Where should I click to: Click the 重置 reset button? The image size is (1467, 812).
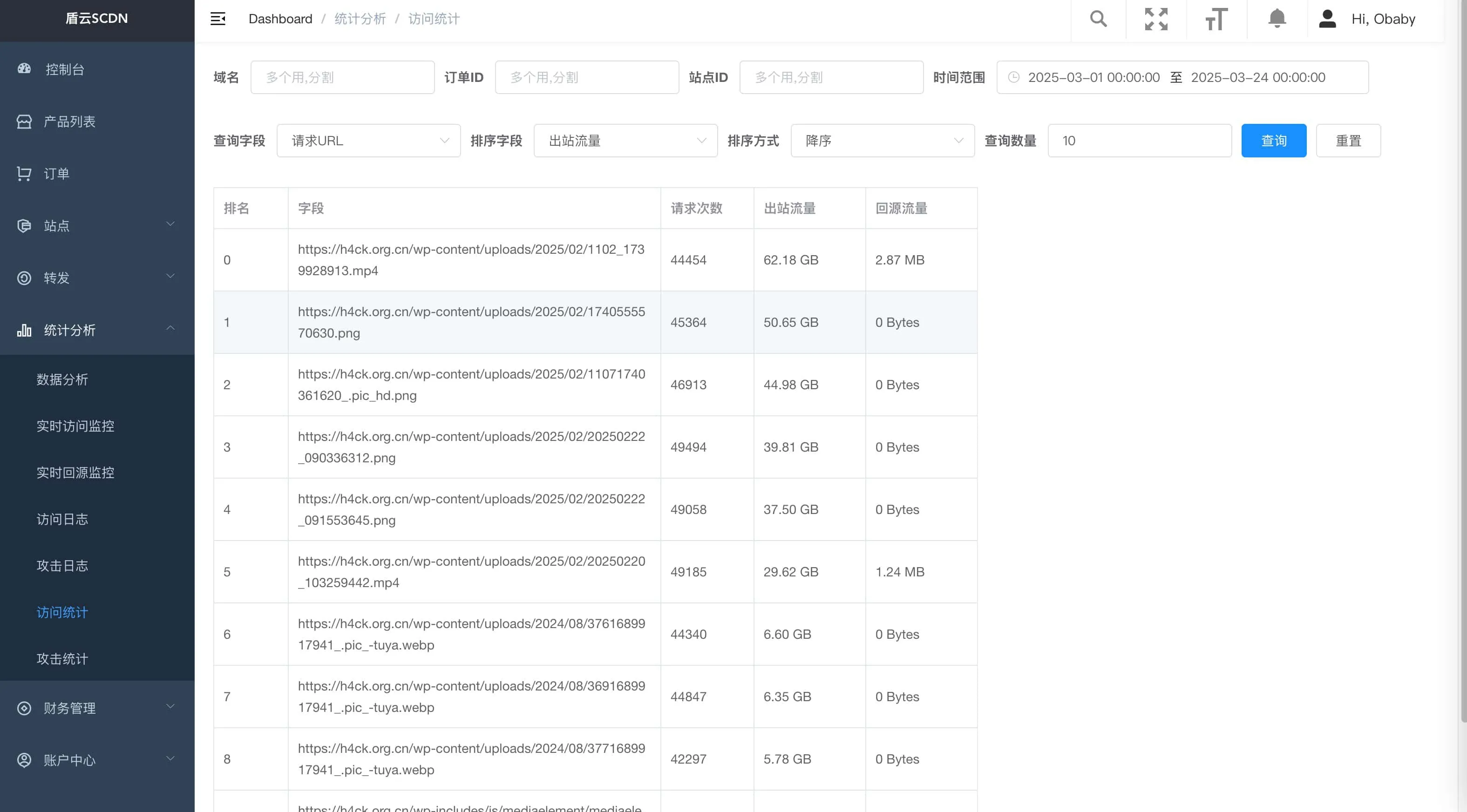[x=1348, y=141]
